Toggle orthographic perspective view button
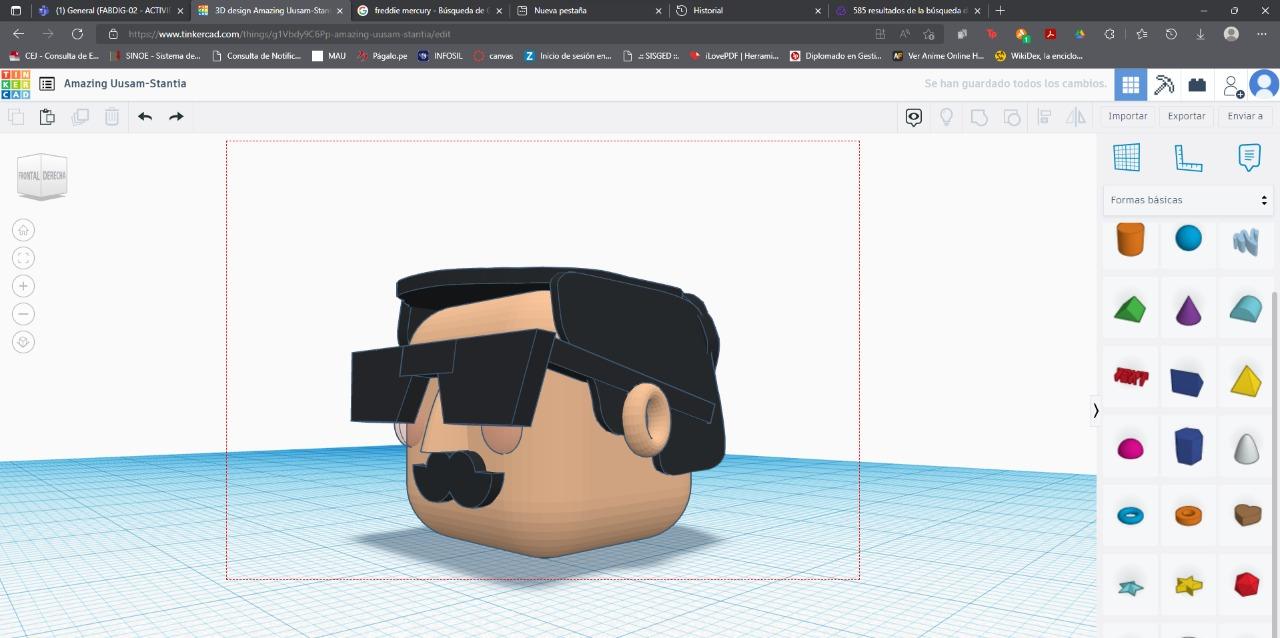Viewport: 1280px width, 638px height. tap(23, 342)
